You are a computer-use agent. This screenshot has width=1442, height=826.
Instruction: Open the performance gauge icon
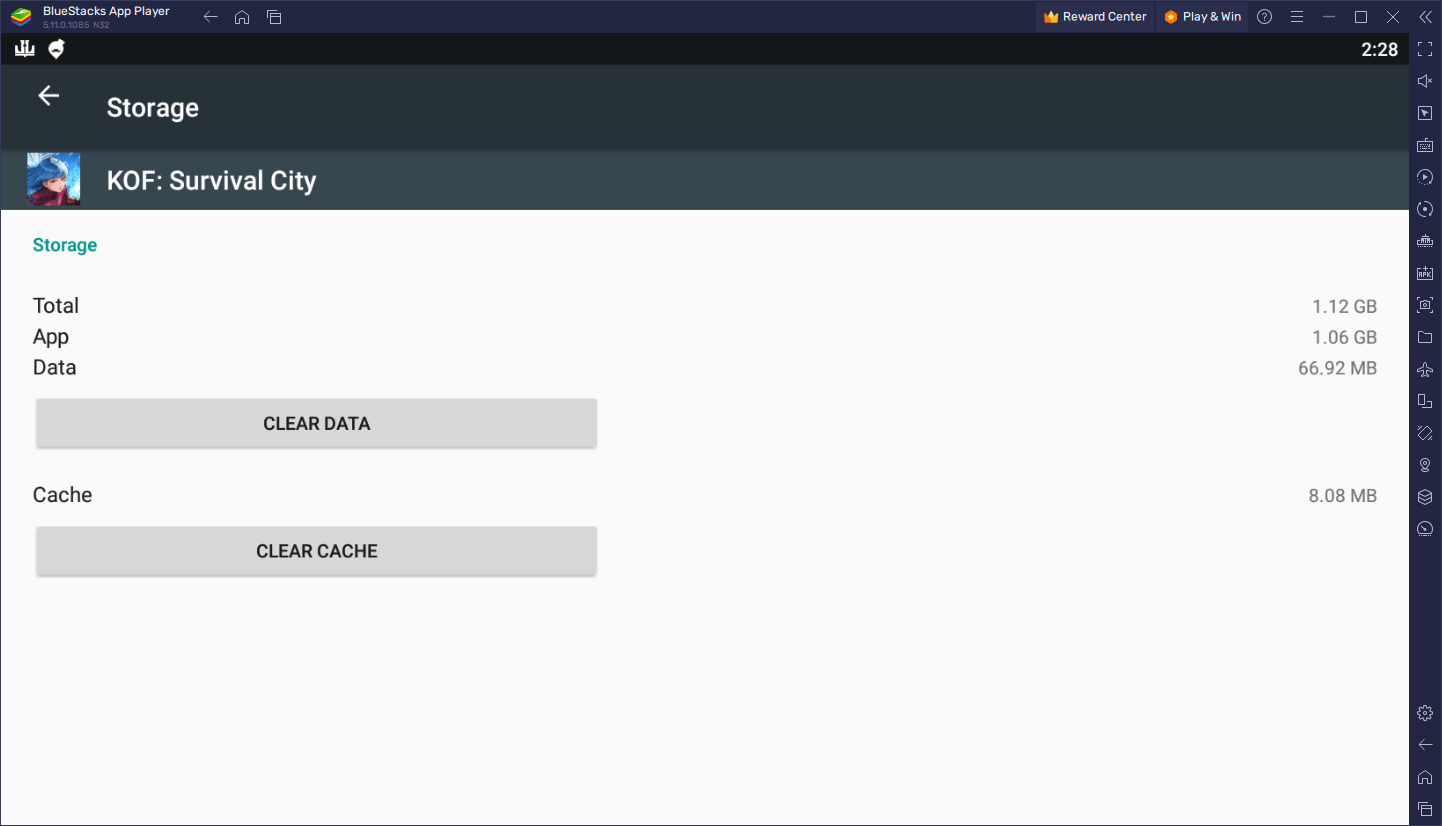[x=1425, y=529]
